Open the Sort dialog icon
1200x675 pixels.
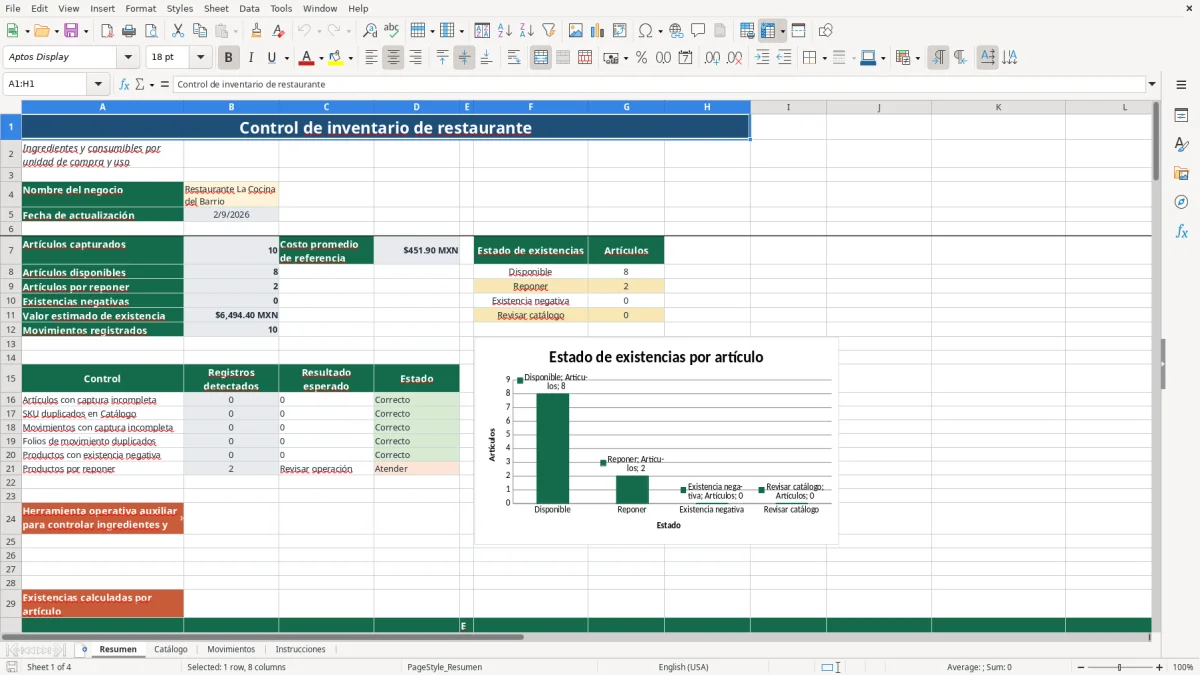[482, 31]
